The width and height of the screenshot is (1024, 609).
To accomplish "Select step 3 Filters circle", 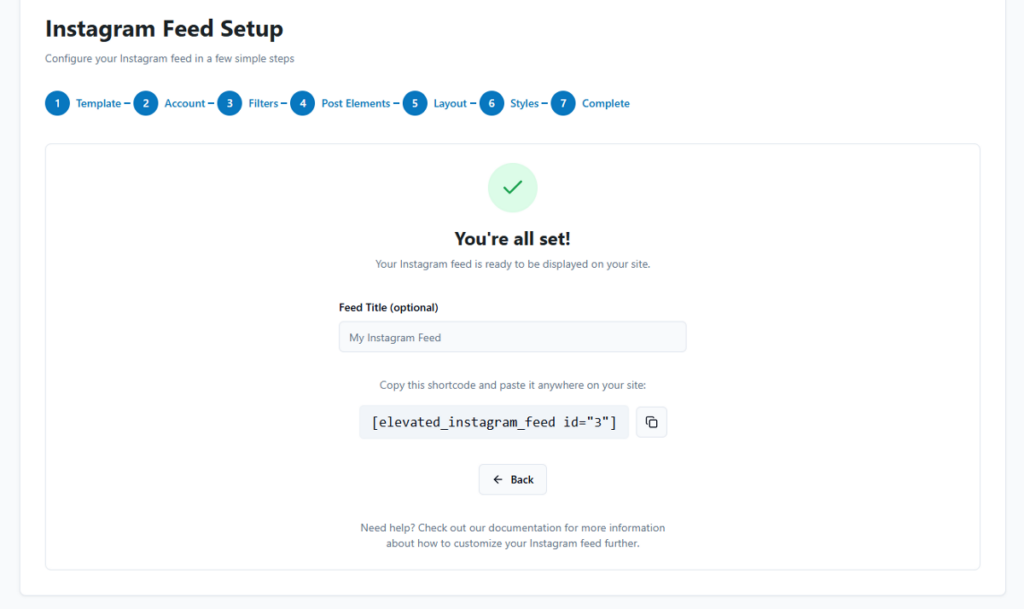I will [x=231, y=103].
